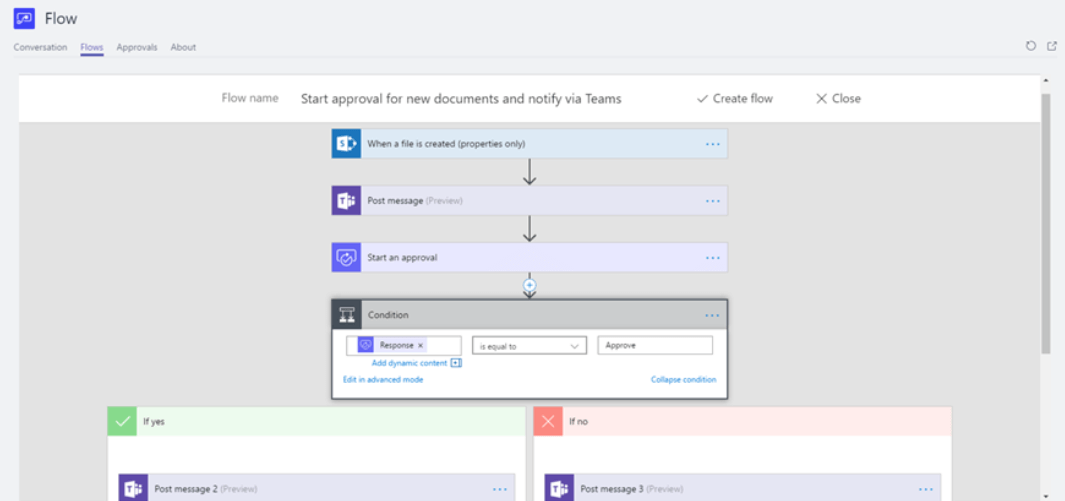Expand the 'Post message 2' step

point(317,488)
